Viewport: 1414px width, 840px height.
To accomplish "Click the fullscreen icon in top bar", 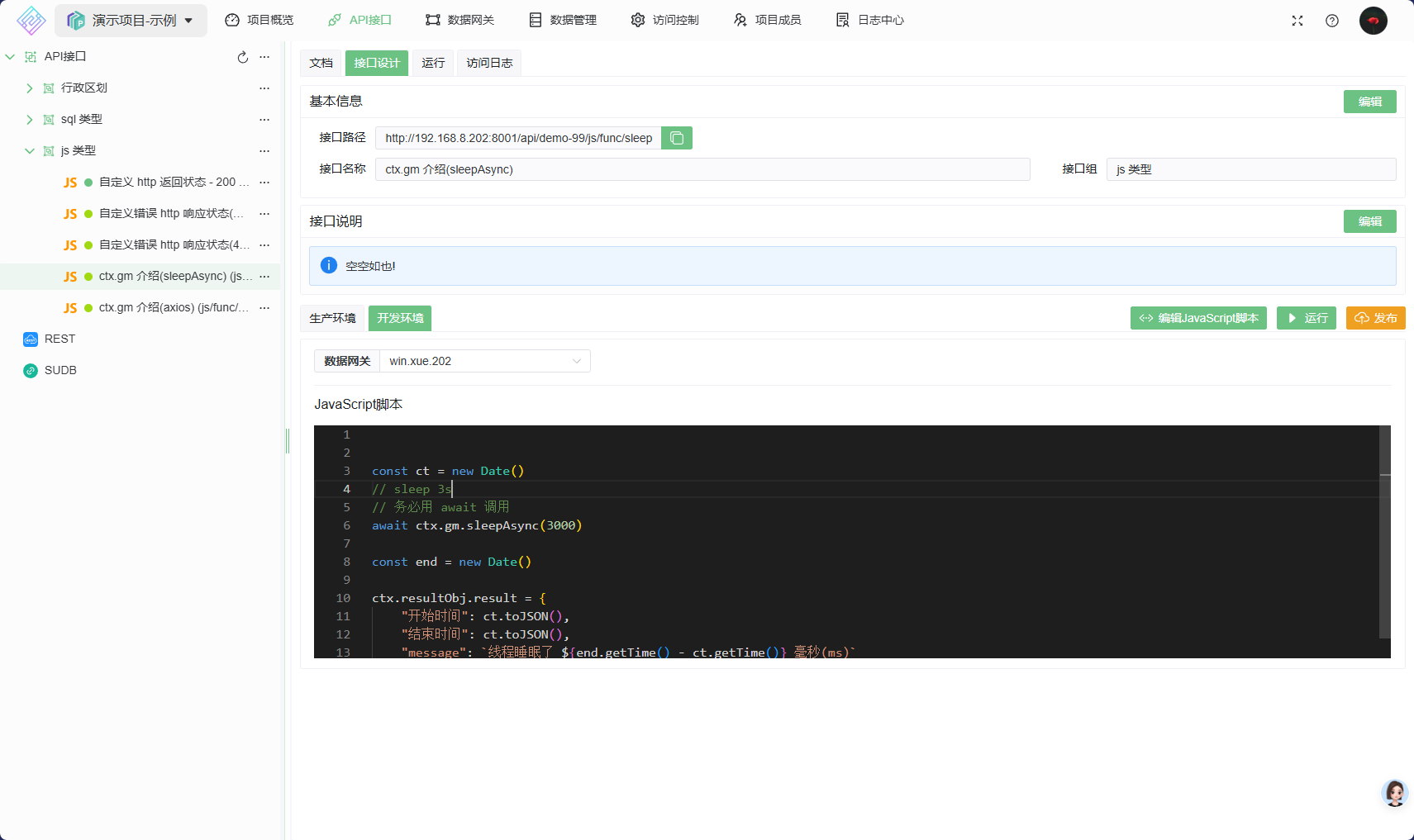I will (1297, 21).
